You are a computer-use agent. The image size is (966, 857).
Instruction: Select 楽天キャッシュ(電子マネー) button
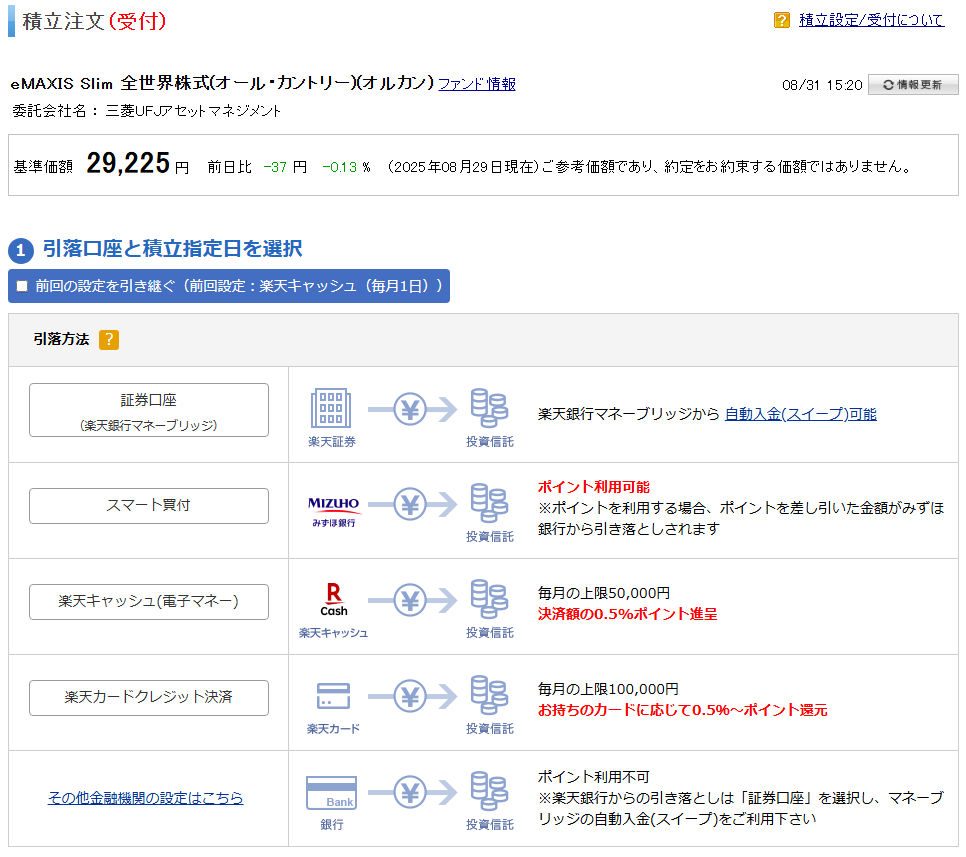148,601
